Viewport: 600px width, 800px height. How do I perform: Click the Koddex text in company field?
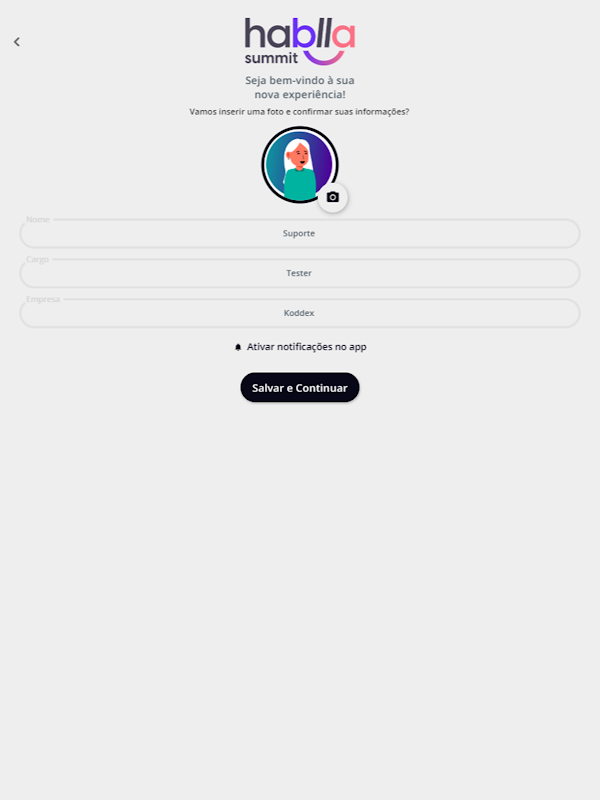[299, 313]
